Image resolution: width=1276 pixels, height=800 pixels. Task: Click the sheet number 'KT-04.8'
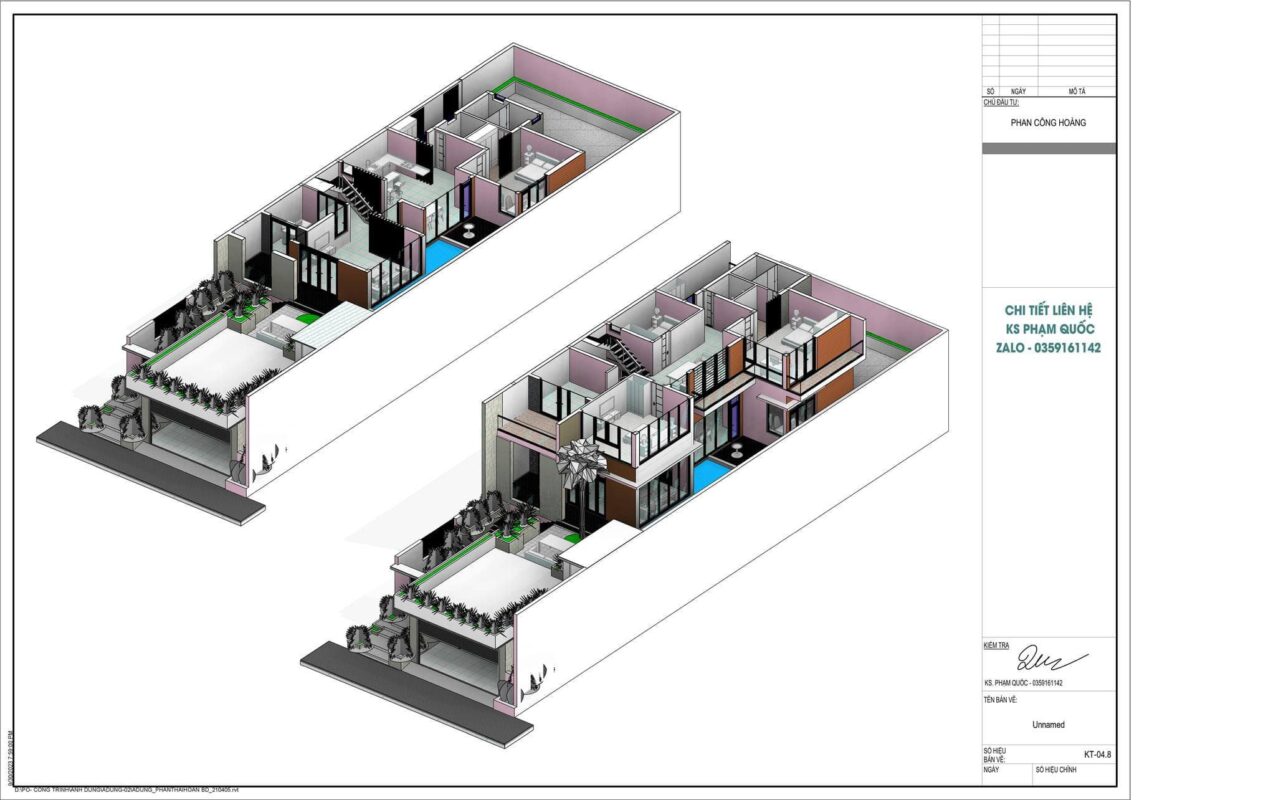tap(1096, 754)
